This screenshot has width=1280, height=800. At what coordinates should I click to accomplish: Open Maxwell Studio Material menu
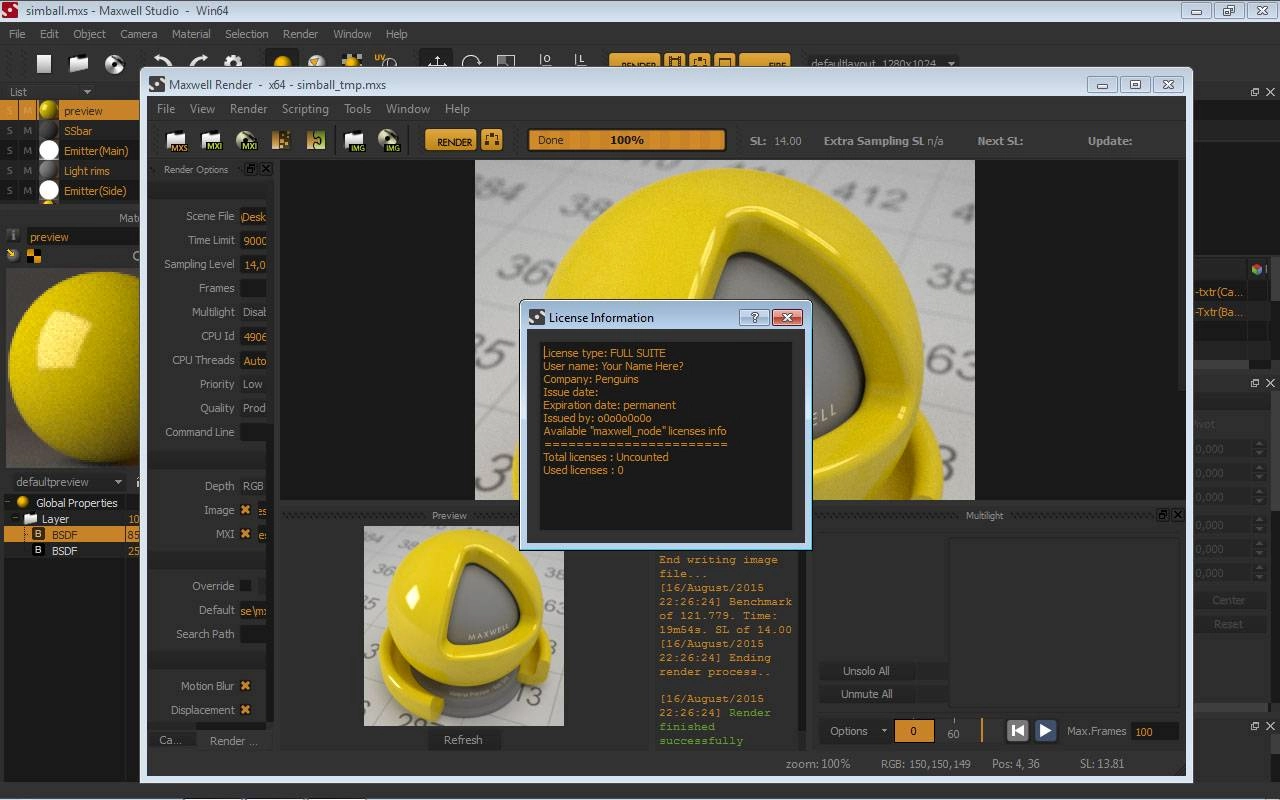(191, 34)
